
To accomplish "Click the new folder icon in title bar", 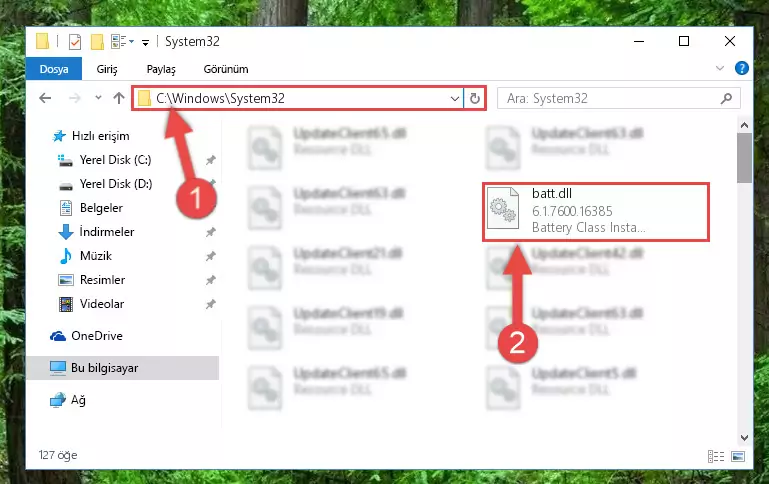I will point(97,42).
